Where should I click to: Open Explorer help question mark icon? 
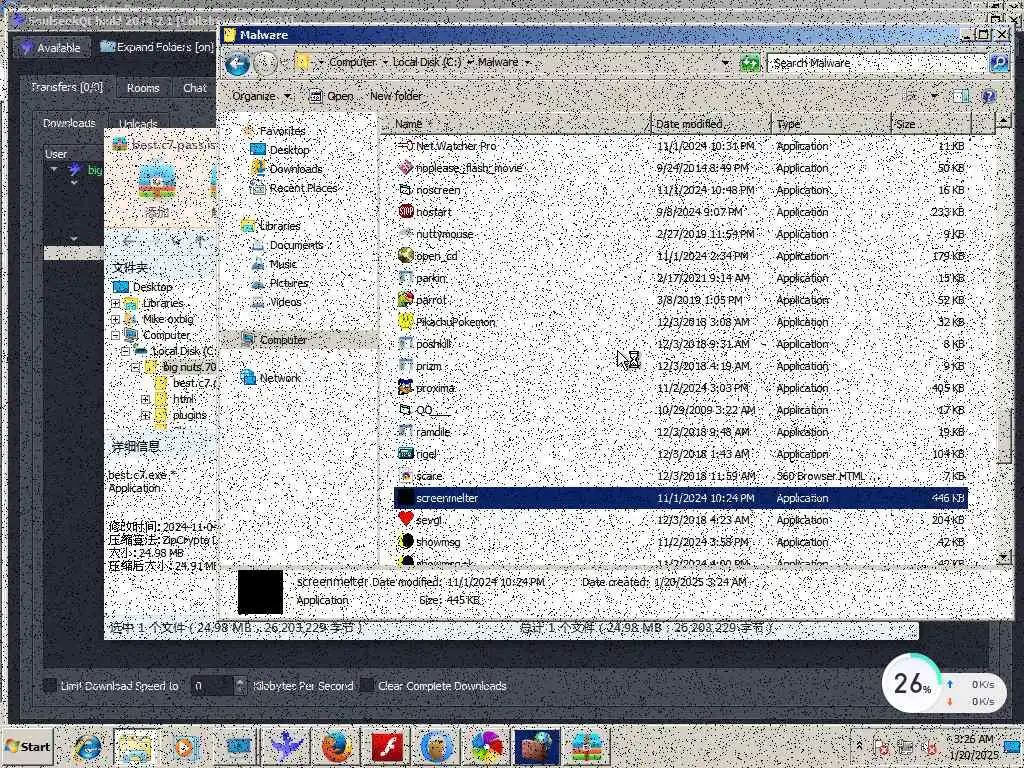989,96
